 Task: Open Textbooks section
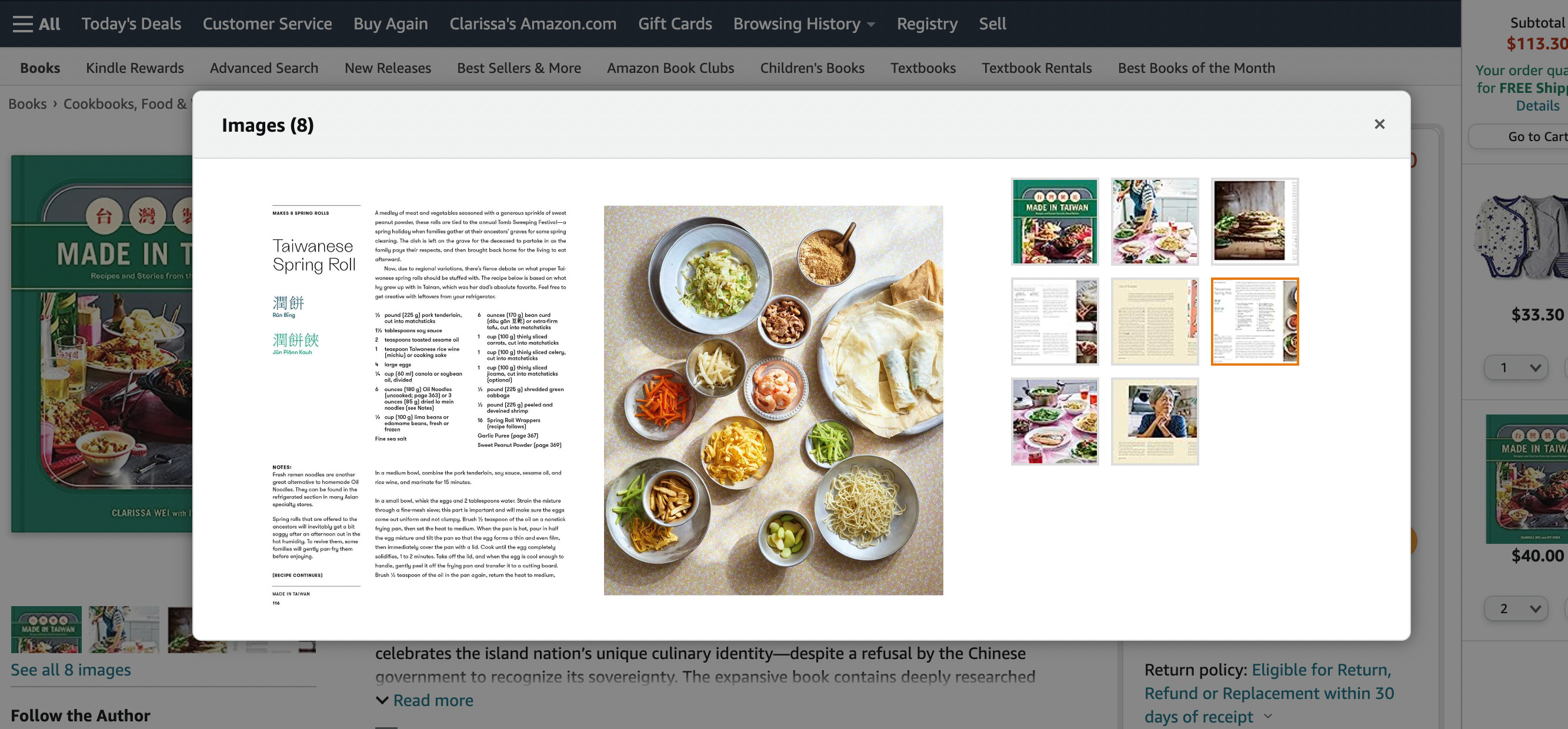click(923, 68)
